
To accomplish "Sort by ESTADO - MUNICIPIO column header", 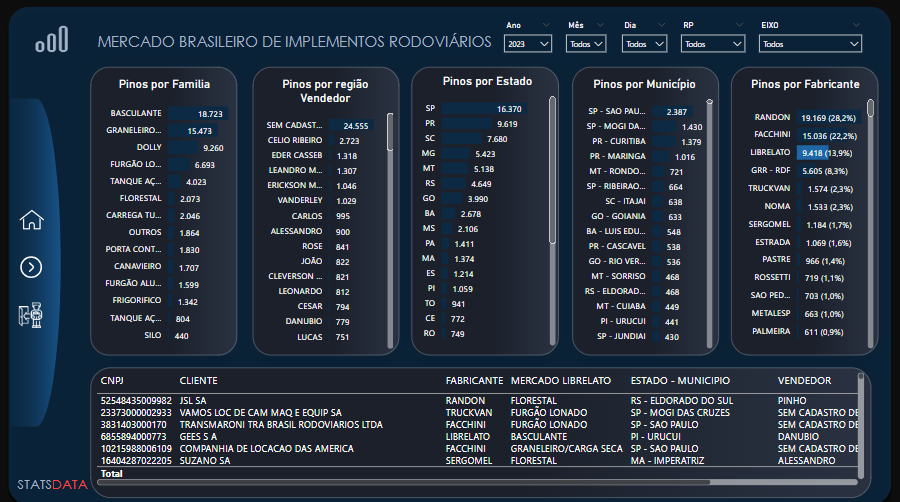I will tap(680, 380).
